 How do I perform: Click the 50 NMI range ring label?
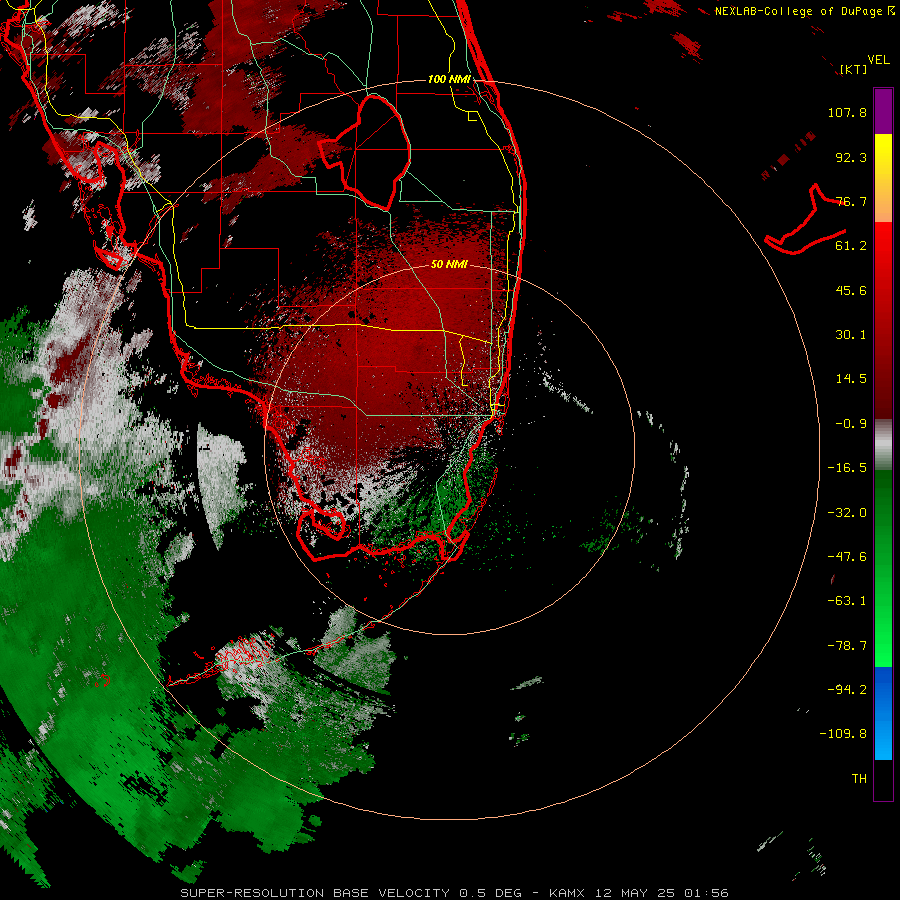tap(449, 264)
